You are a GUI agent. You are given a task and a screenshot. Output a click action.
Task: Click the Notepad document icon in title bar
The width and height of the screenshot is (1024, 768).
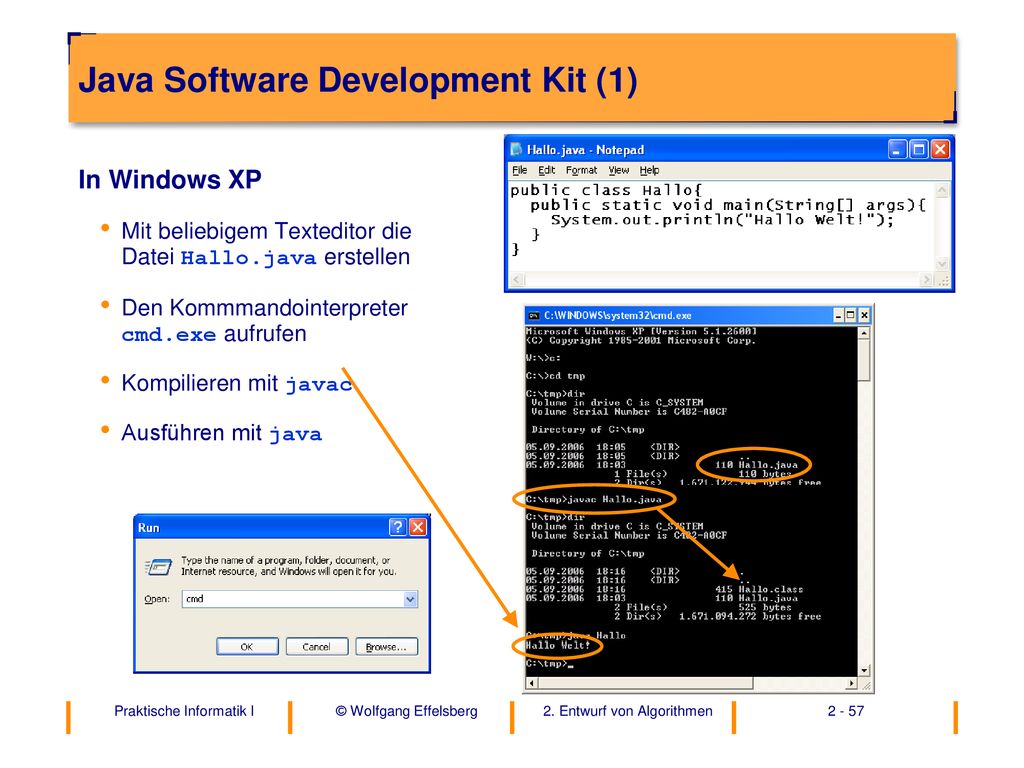pyautogui.click(x=516, y=150)
